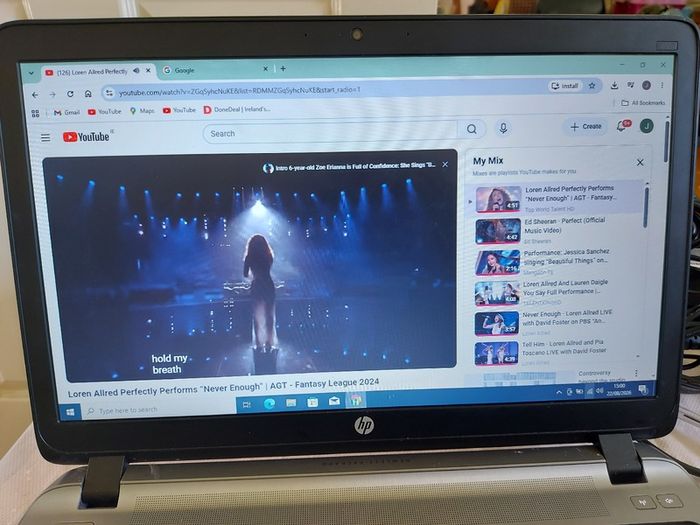
Task: Go back with the browser back arrow
Action: [x=35, y=95]
